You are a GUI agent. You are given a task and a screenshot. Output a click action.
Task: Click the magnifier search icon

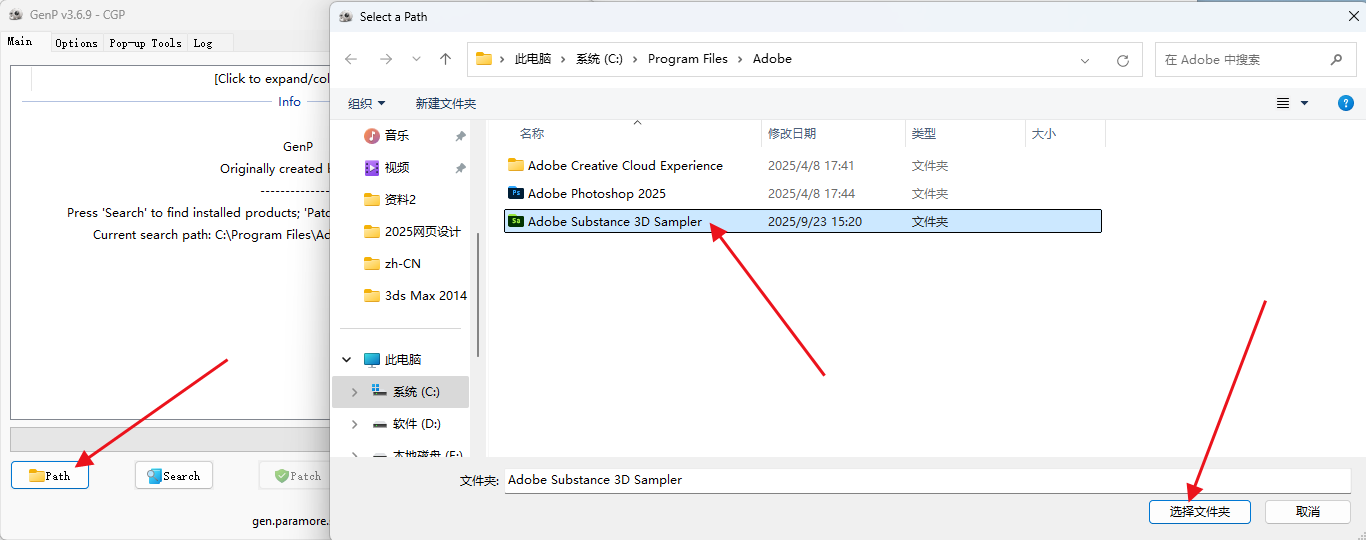(1336, 60)
